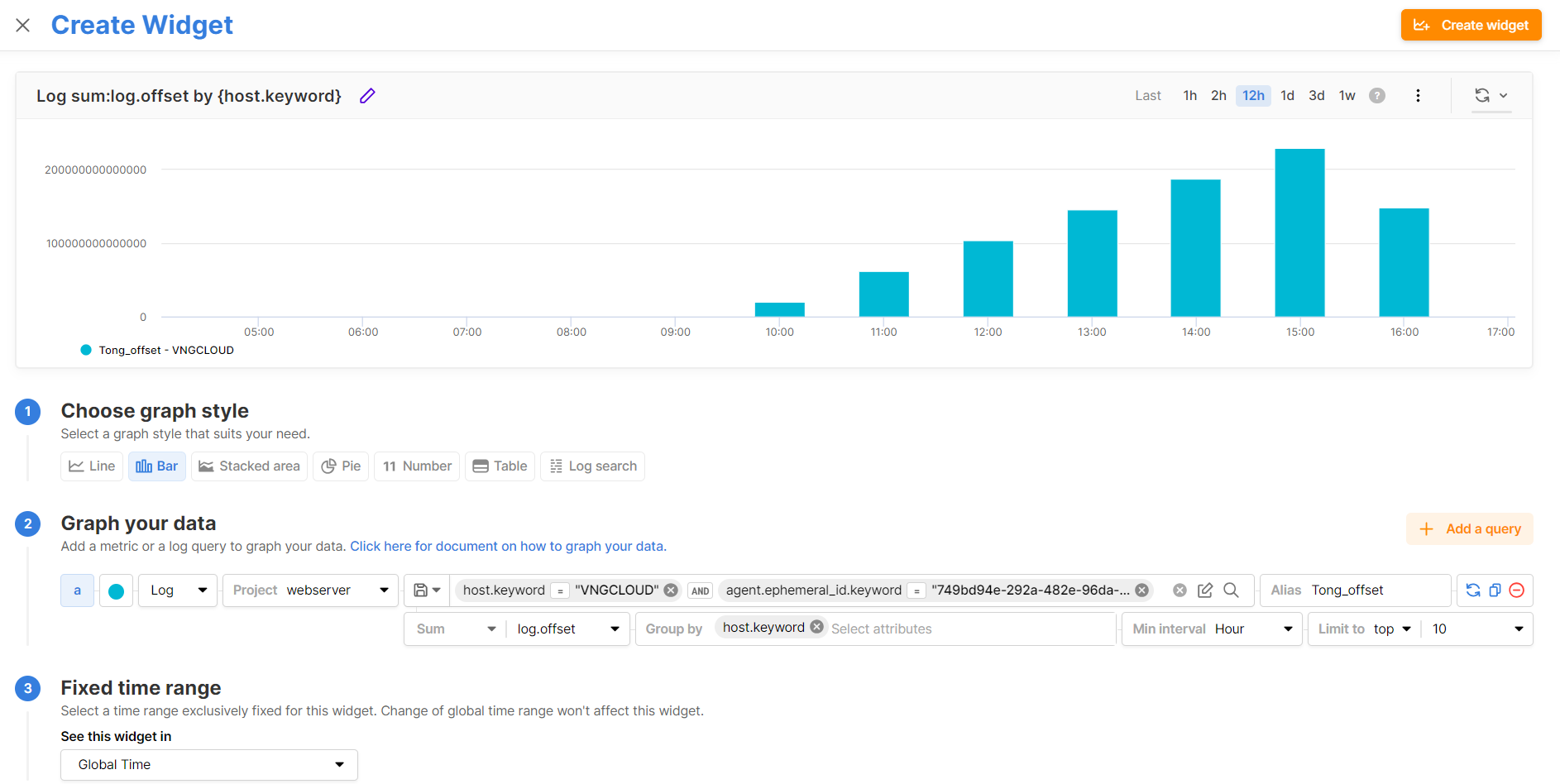This screenshot has width=1560, height=784.
Task: Duplicate query using the copy icon
Action: tap(1495, 590)
